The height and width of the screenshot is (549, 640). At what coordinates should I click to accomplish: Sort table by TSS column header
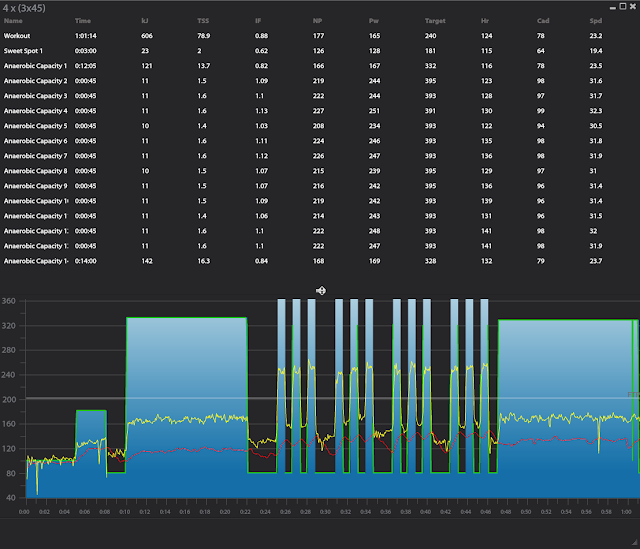203,20
